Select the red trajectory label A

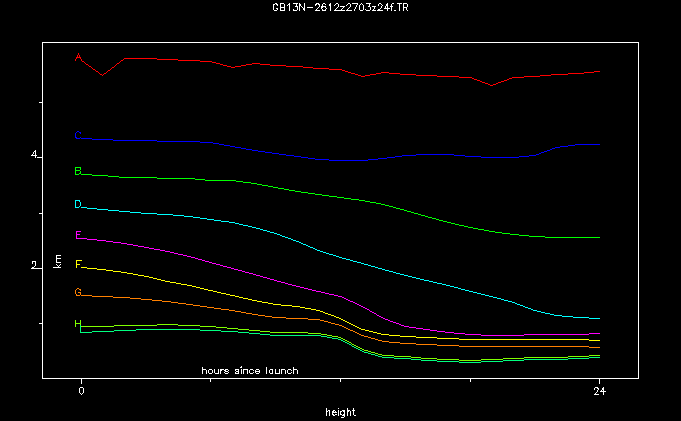click(x=78, y=57)
